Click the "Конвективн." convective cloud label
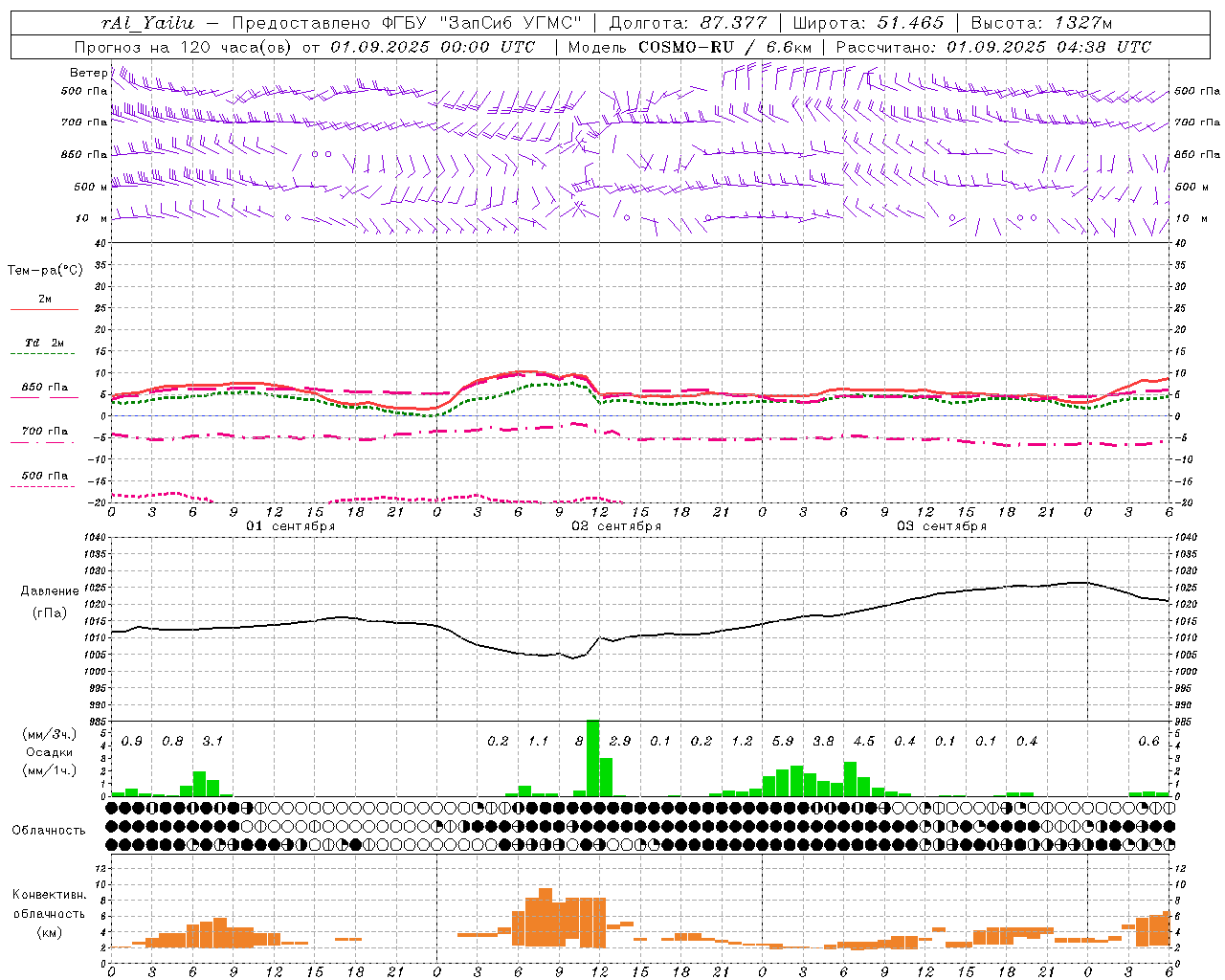The image size is (1225, 980). pos(50,895)
